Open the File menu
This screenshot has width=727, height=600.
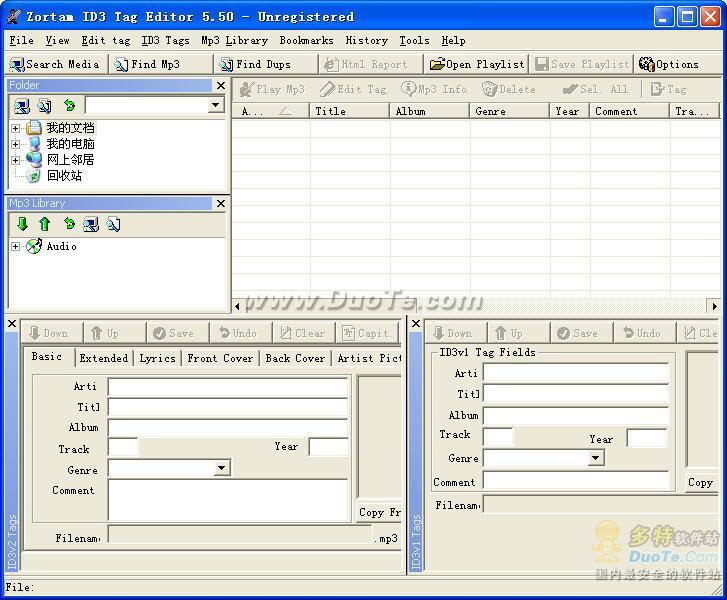pos(21,40)
